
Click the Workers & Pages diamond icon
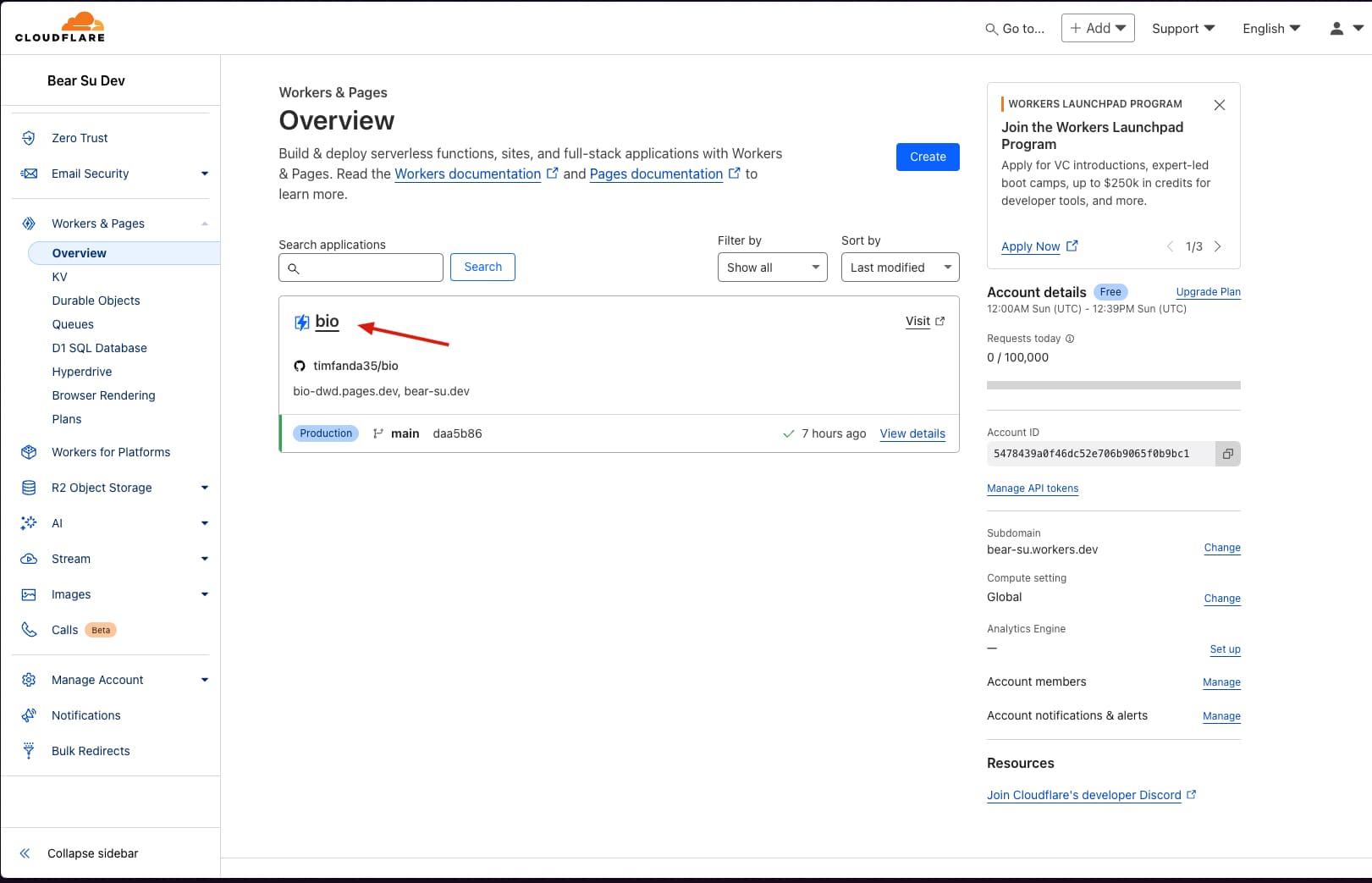[29, 224]
